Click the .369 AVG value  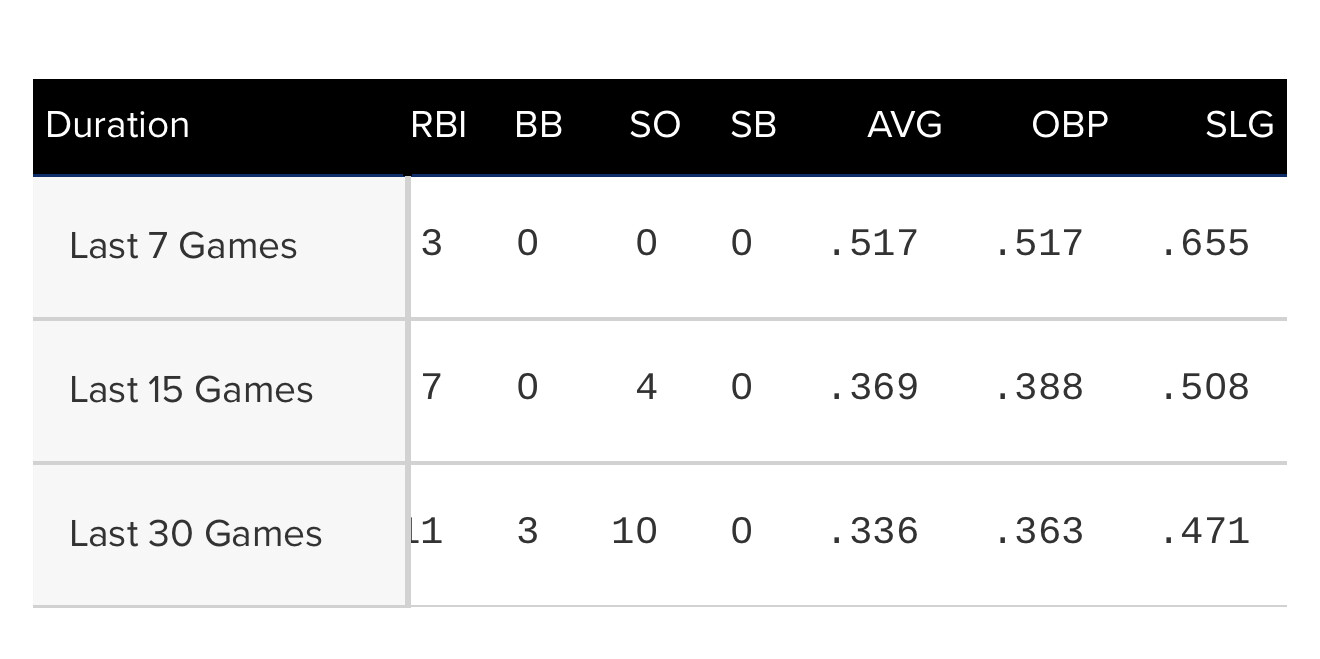[x=873, y=387]
